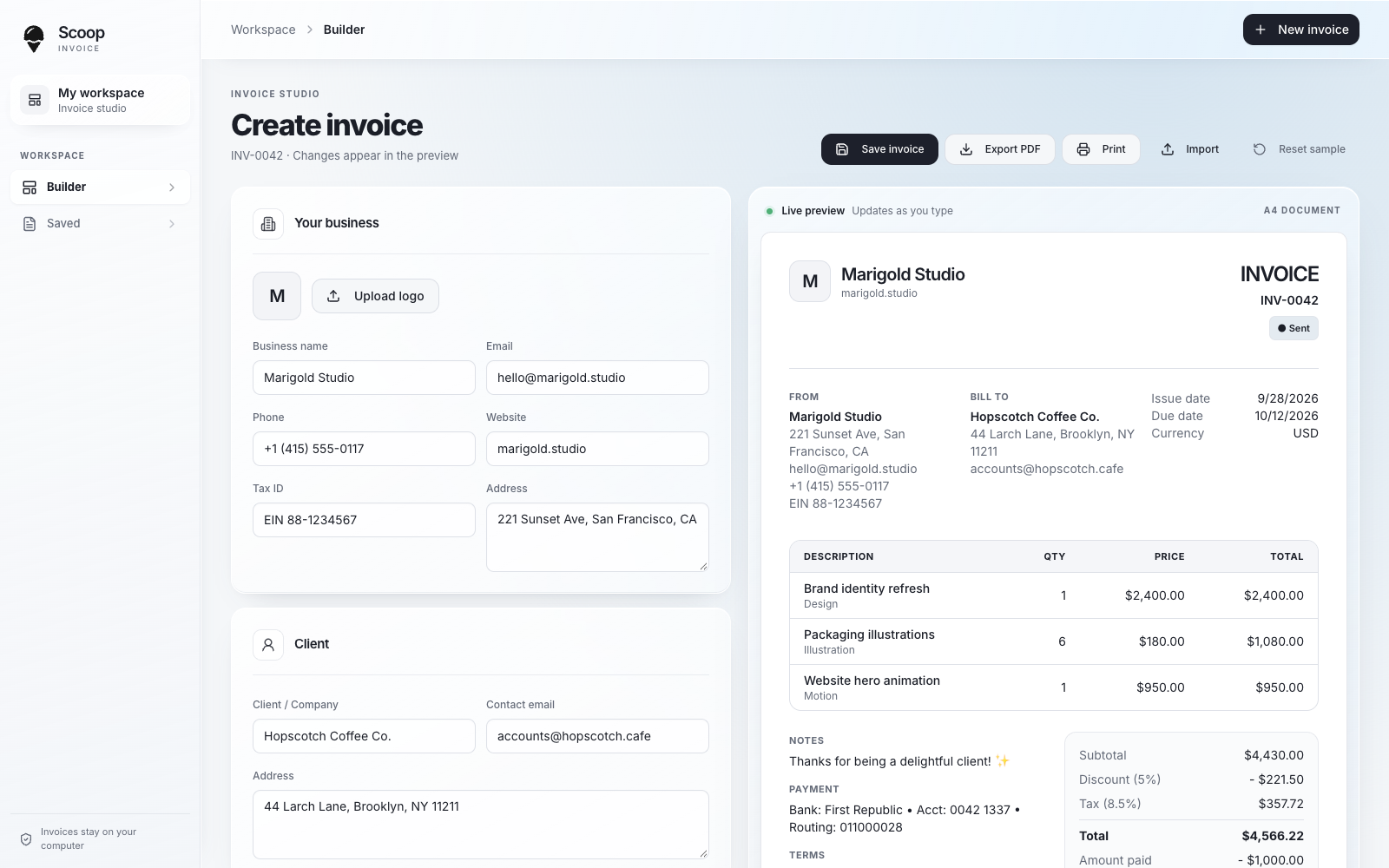Viewport: 1389px width, 868px height.
Task: Click the Marigold Studio heading in the preview
Action: click(903, 274)
